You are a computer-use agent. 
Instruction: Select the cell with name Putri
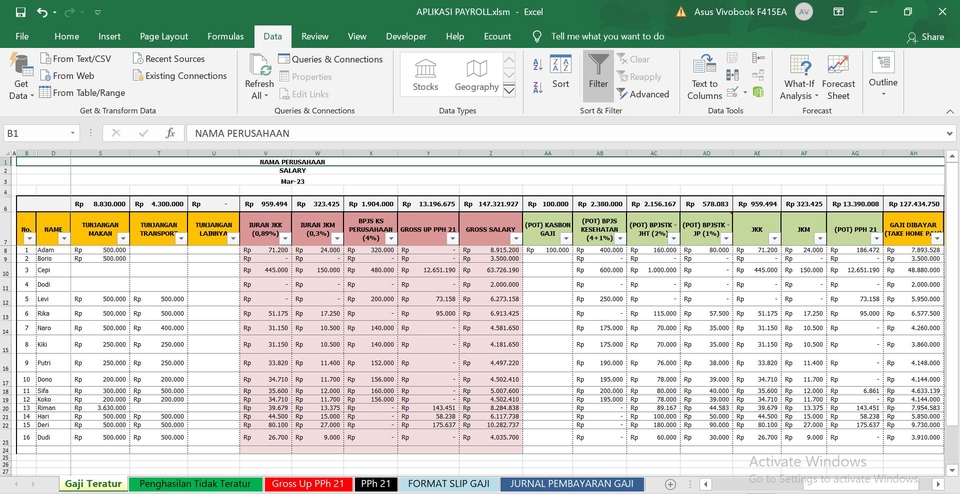53,362
